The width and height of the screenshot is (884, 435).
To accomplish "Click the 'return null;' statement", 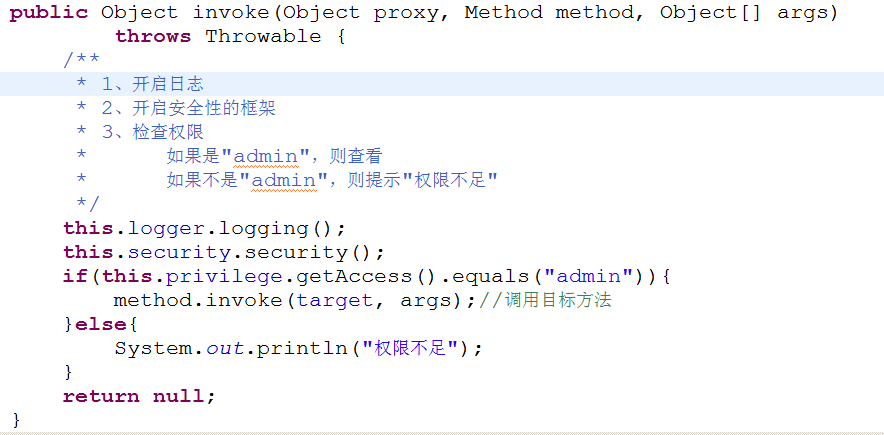I will coord(139,397).
